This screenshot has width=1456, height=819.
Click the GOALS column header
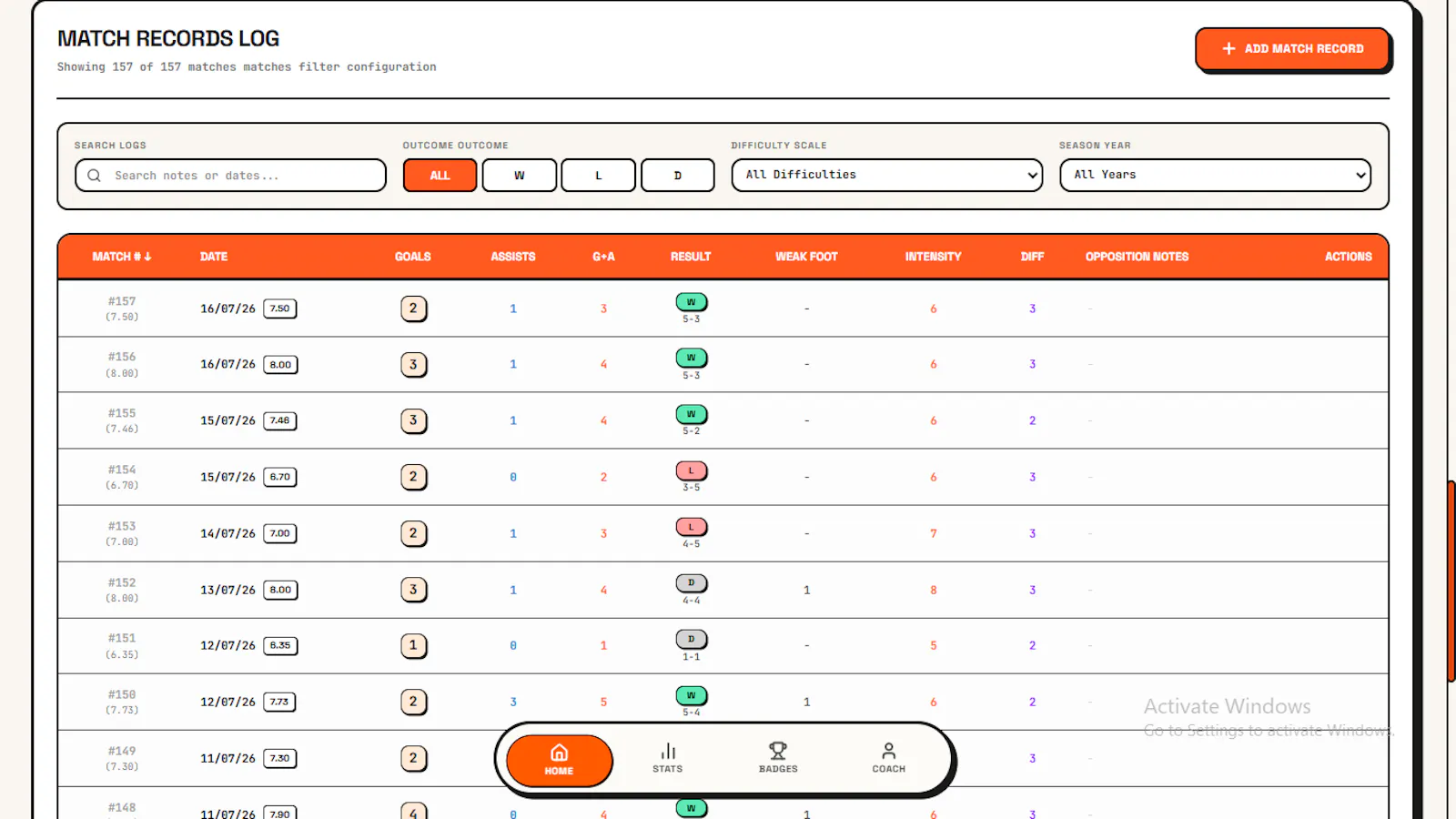413,257
